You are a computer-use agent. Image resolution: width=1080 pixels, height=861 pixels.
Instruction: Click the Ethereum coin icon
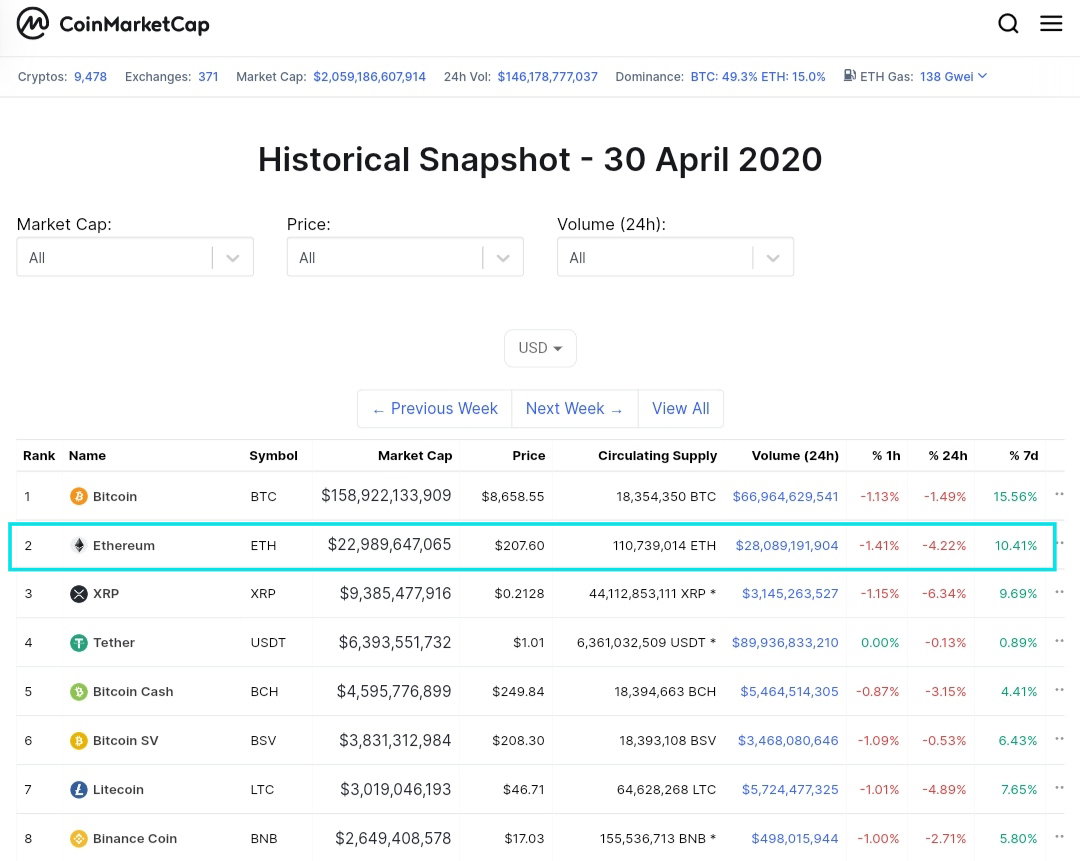[79, 545]
